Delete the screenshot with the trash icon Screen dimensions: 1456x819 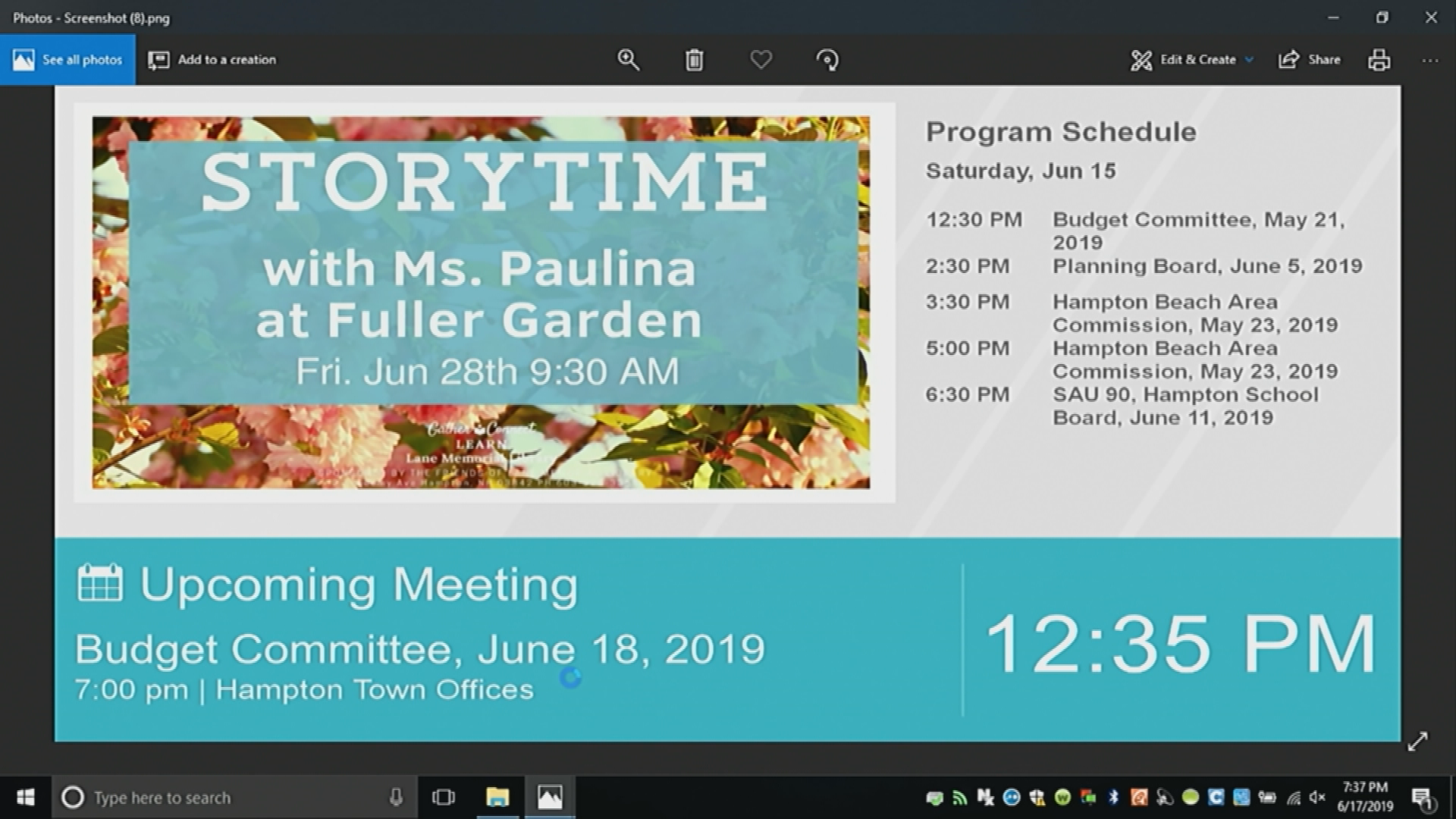[695, 60]
